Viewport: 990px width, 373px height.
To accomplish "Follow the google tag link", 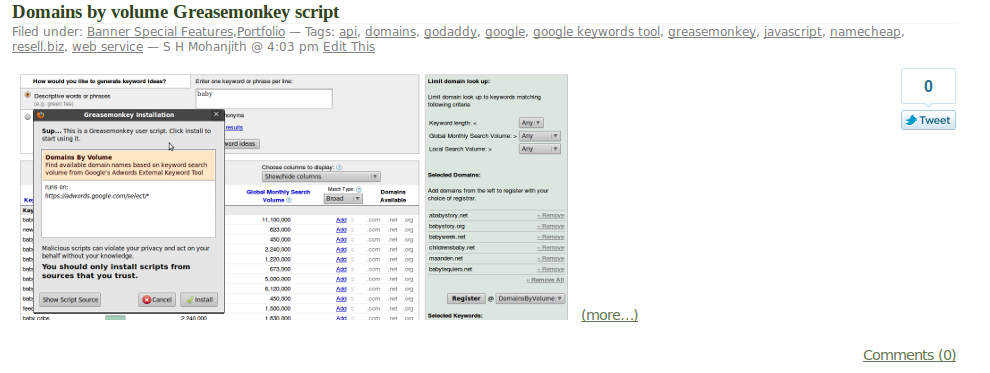I will click(504, 32).
